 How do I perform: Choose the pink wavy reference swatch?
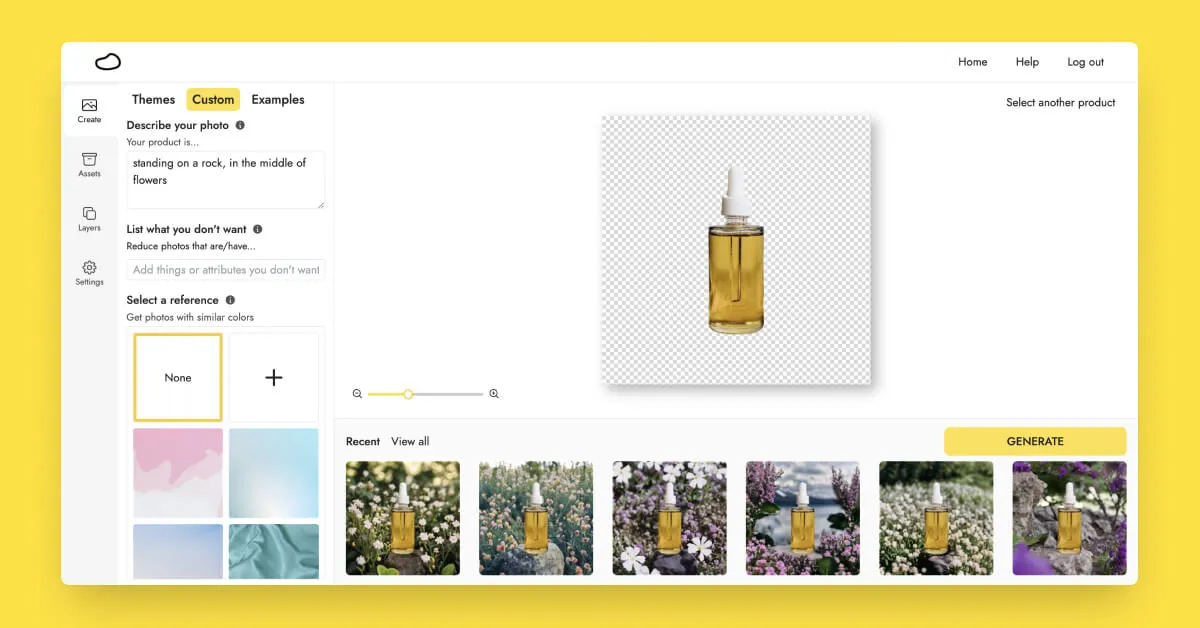pyautogui.click(x=178, y=473)
